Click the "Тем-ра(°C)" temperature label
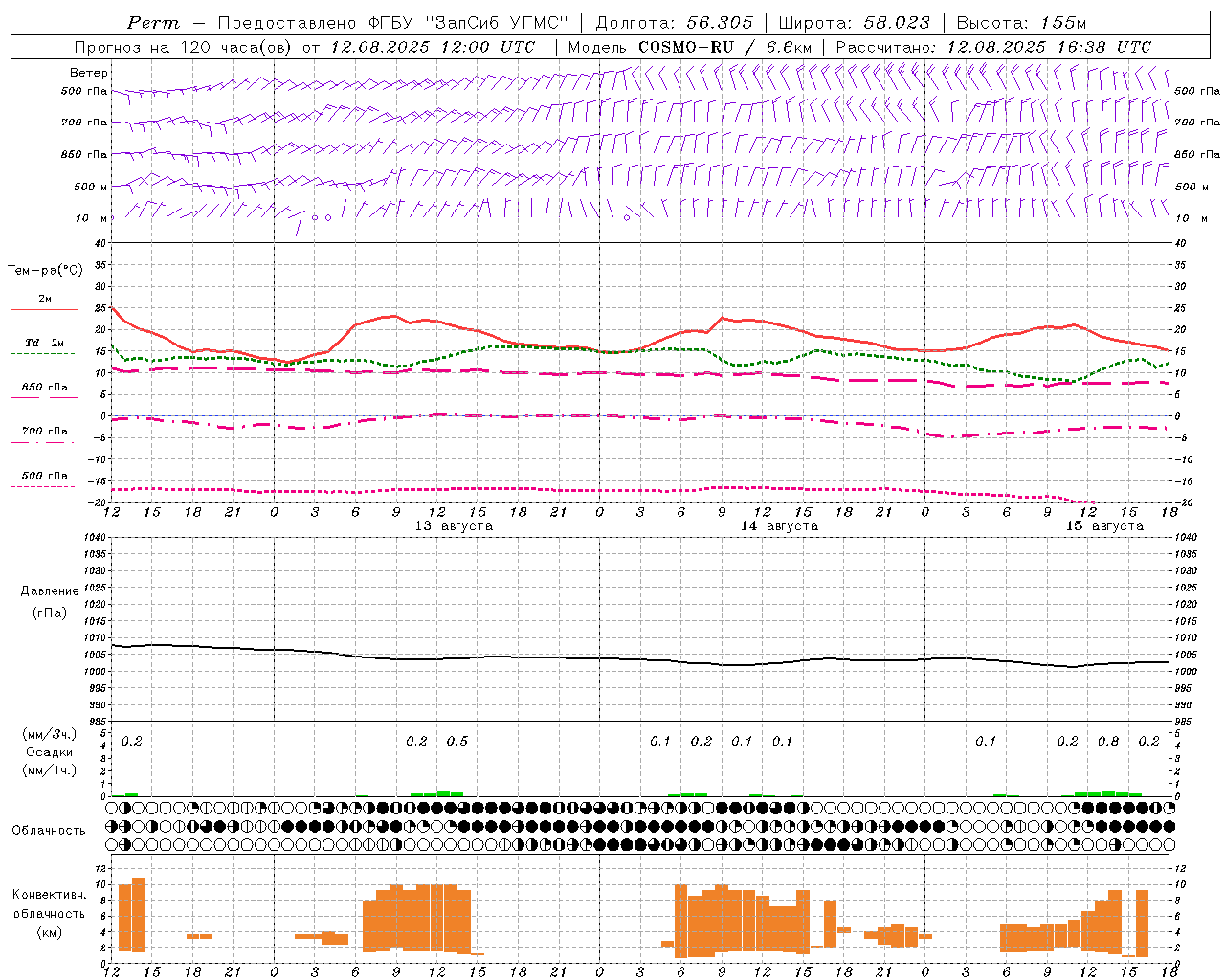 pyautogui.click(x=45, y=271)
